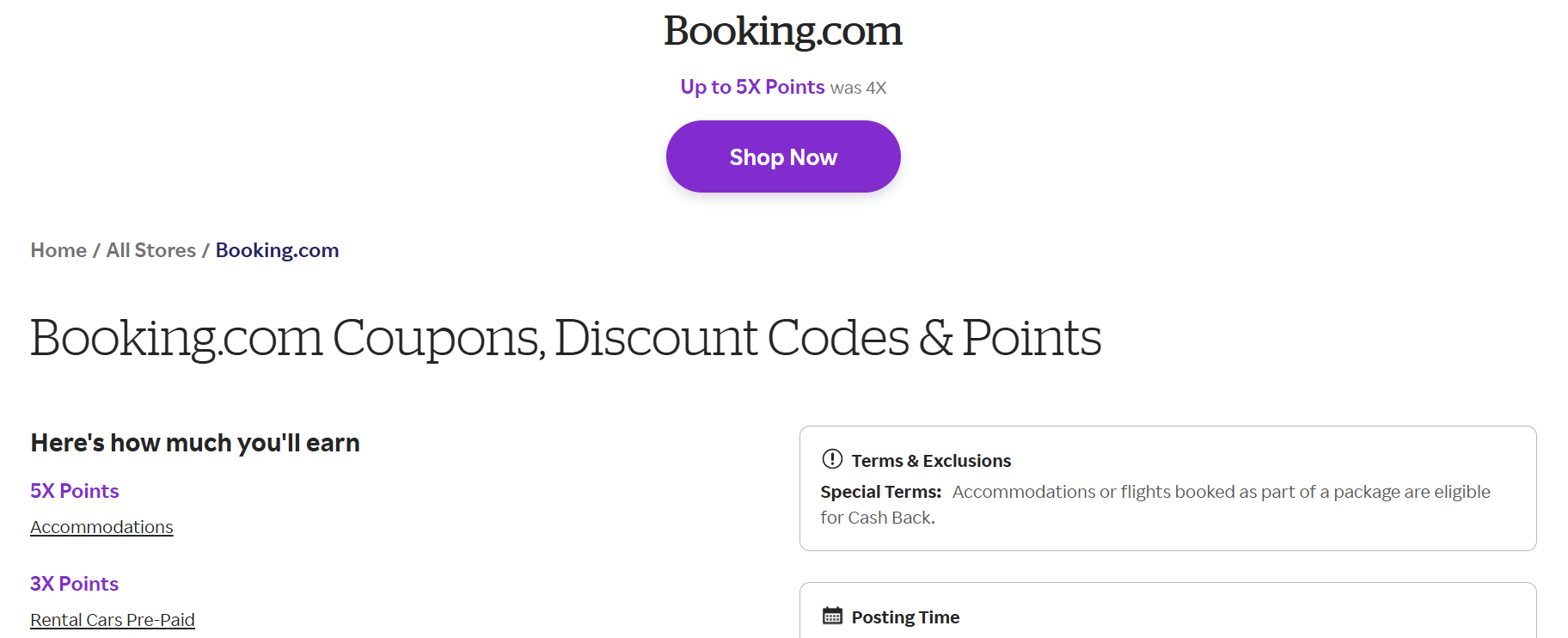Select the Booking.com Coupons page title
This screenshot has height=638, width=1568.
point(565,338)
